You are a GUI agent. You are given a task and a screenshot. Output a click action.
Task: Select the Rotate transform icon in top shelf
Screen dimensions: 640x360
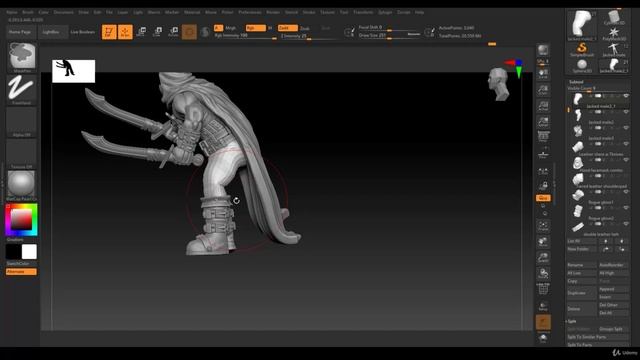pos(173,32)
